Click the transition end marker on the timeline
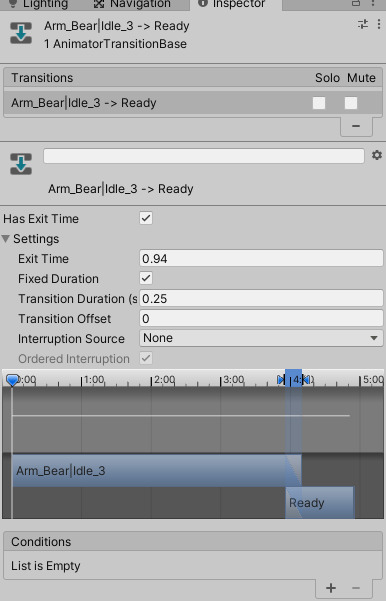The height and width of the screenshot is (601, 386). 306,380
